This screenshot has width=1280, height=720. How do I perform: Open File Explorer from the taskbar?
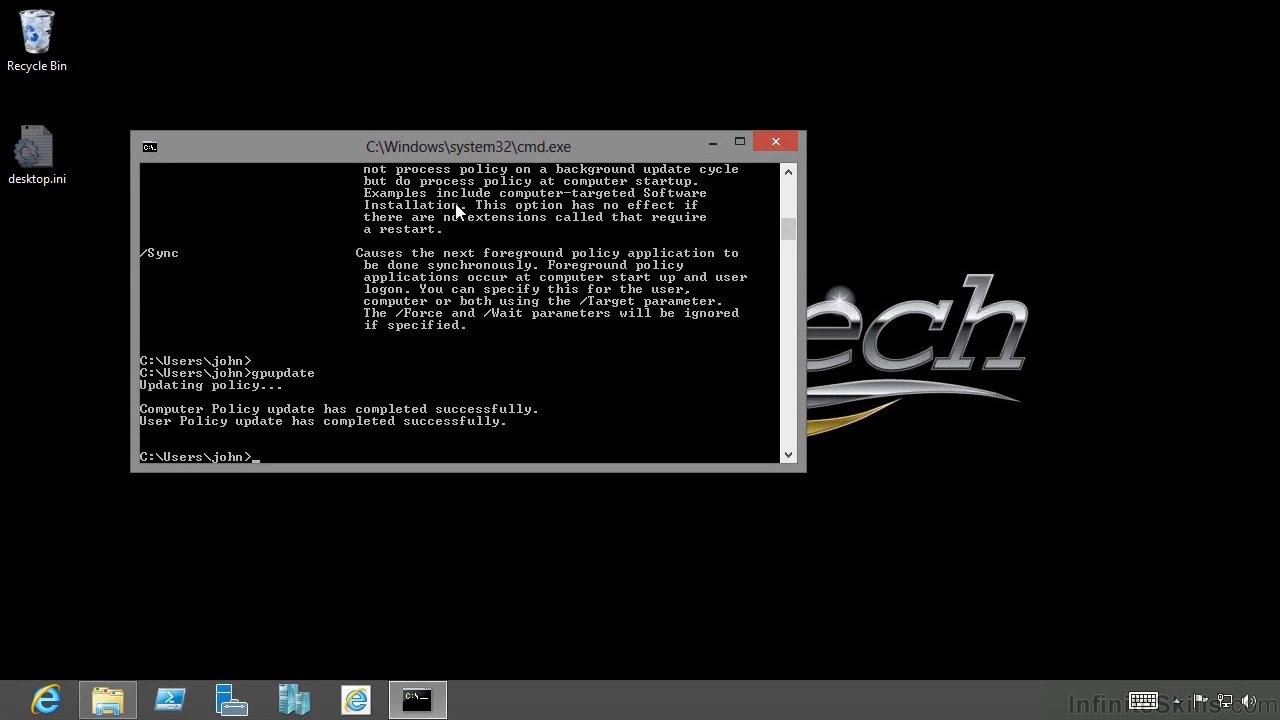pos(108,700)
